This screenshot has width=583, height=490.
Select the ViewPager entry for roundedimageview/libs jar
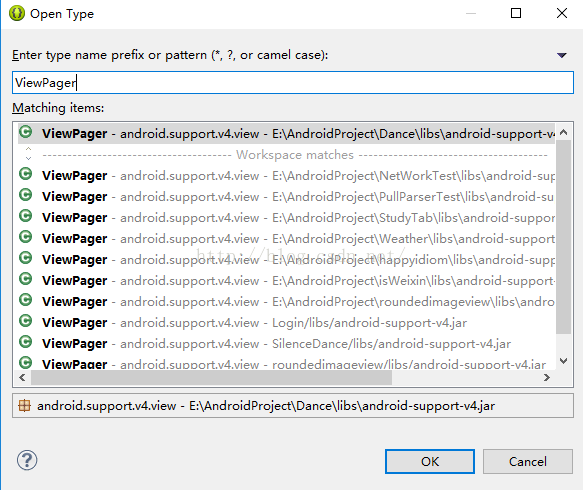tap(286, 363)
